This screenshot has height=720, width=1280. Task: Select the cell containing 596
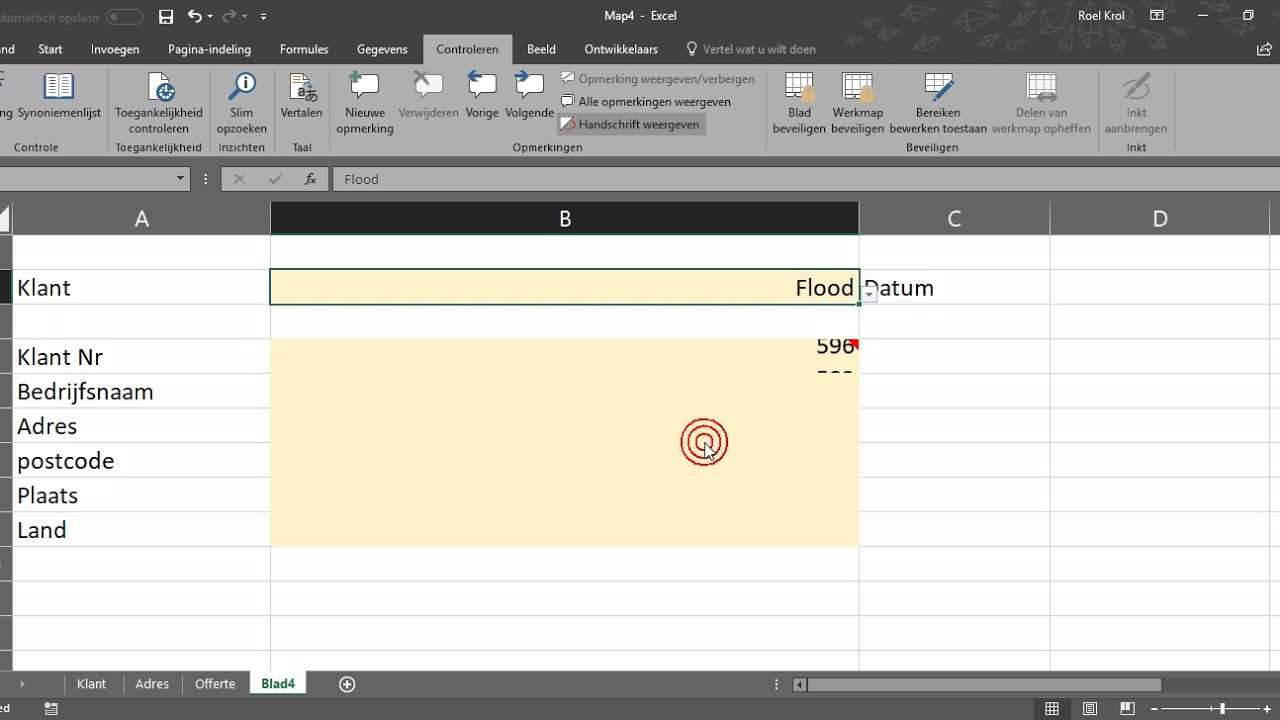pos(565,356)
